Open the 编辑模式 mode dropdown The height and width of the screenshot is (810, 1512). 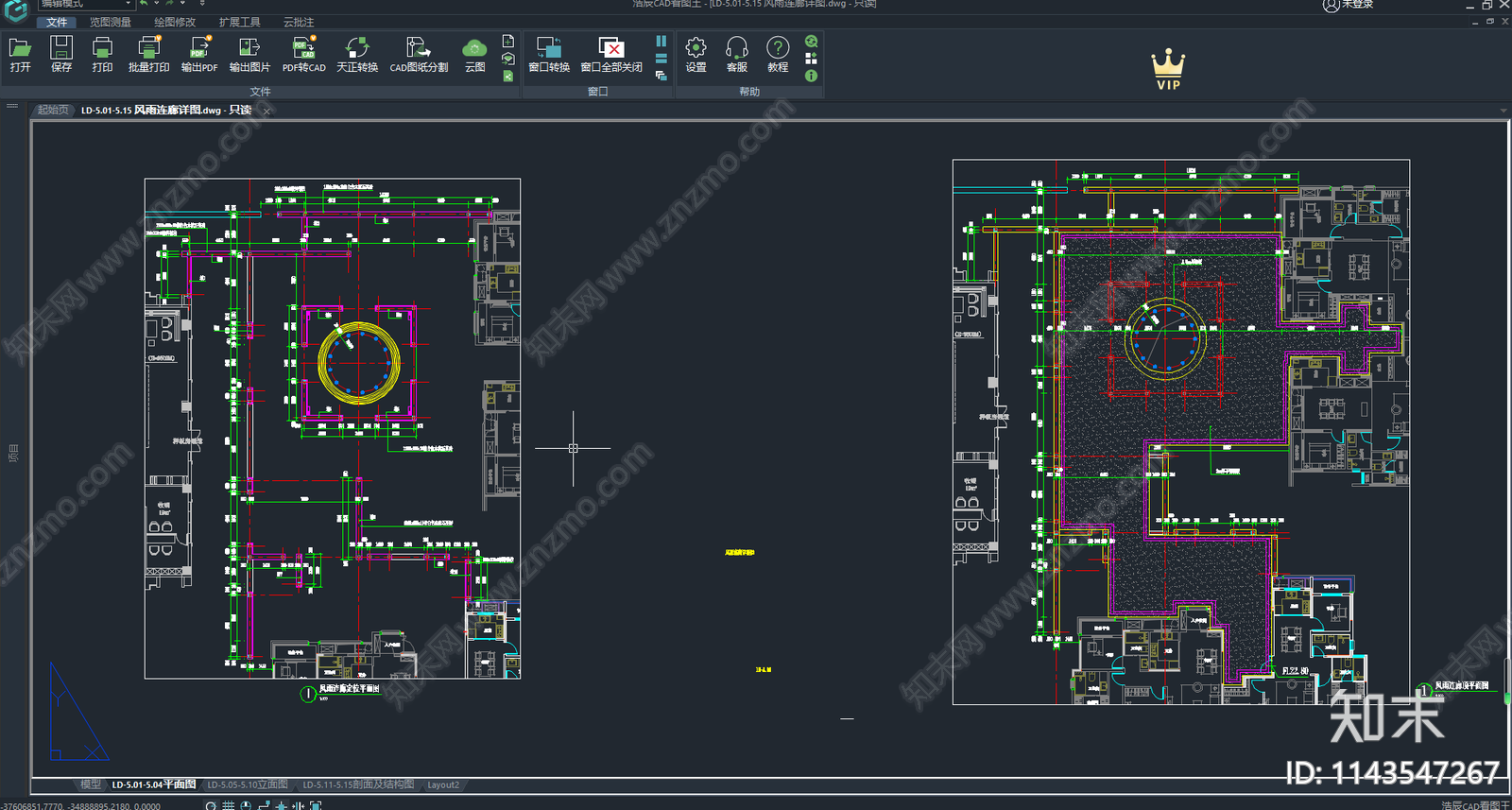[x=85, y=4]
